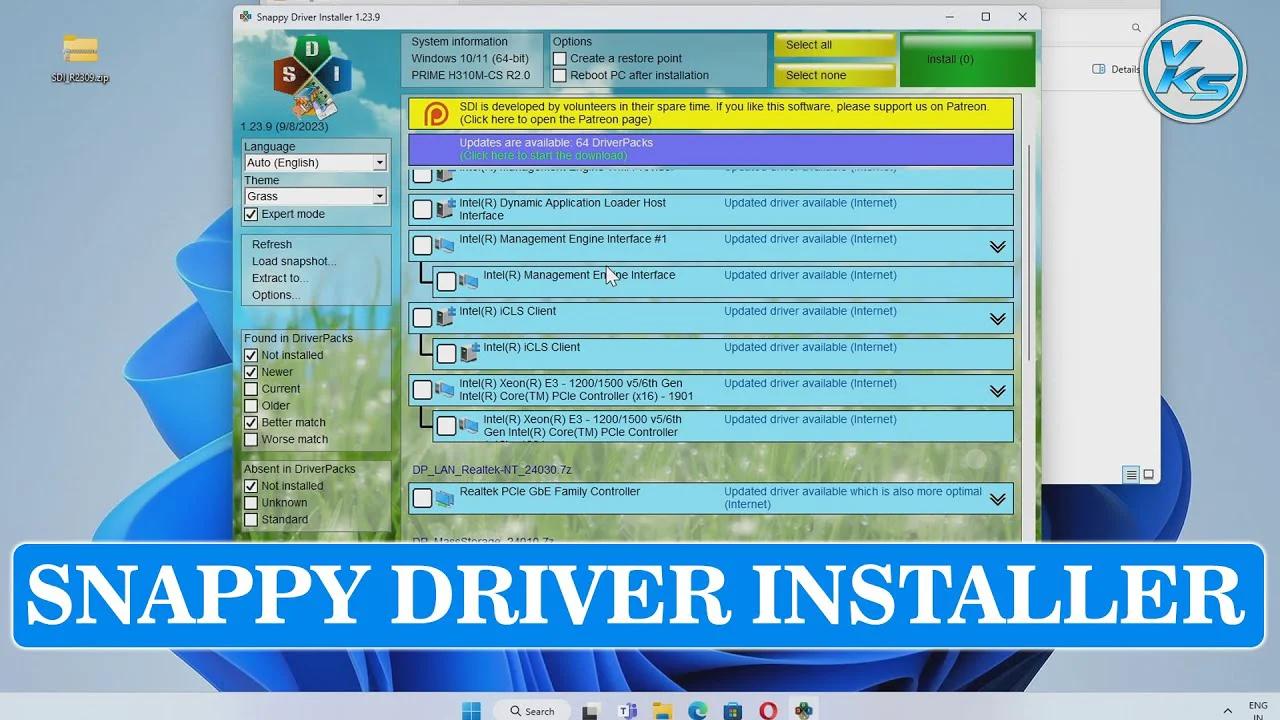Toggle the Expert mode checkbox
The width and height of the screenshot is (1280, 720).
(251, 214)
